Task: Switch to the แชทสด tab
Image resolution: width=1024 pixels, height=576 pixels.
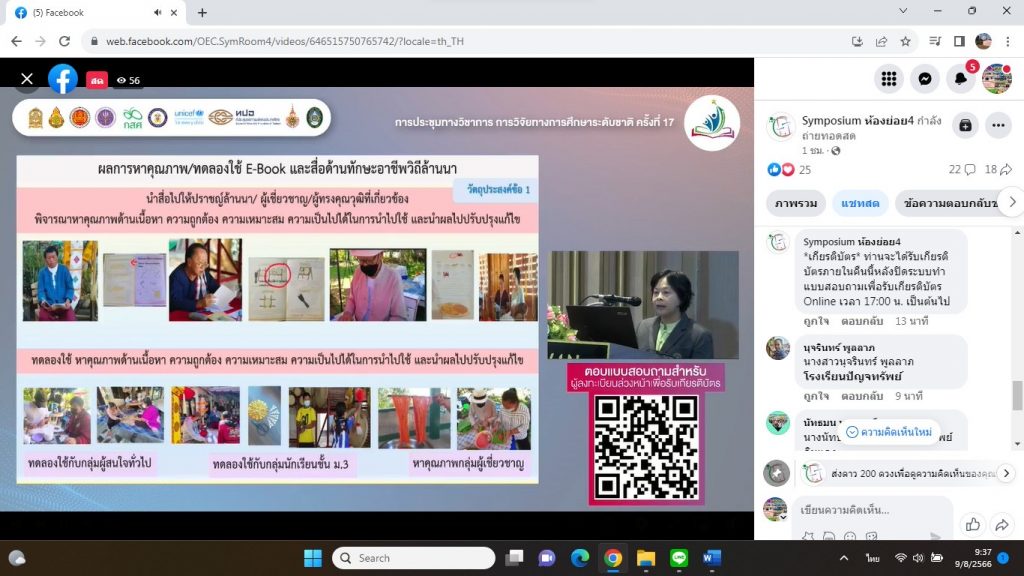Action: pos(860,203)
